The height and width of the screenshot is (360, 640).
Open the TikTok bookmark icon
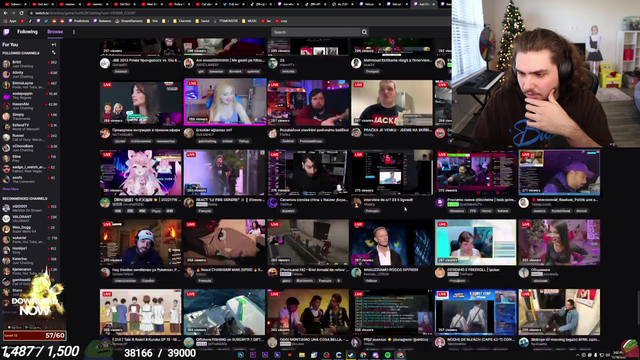coord(30,21)
